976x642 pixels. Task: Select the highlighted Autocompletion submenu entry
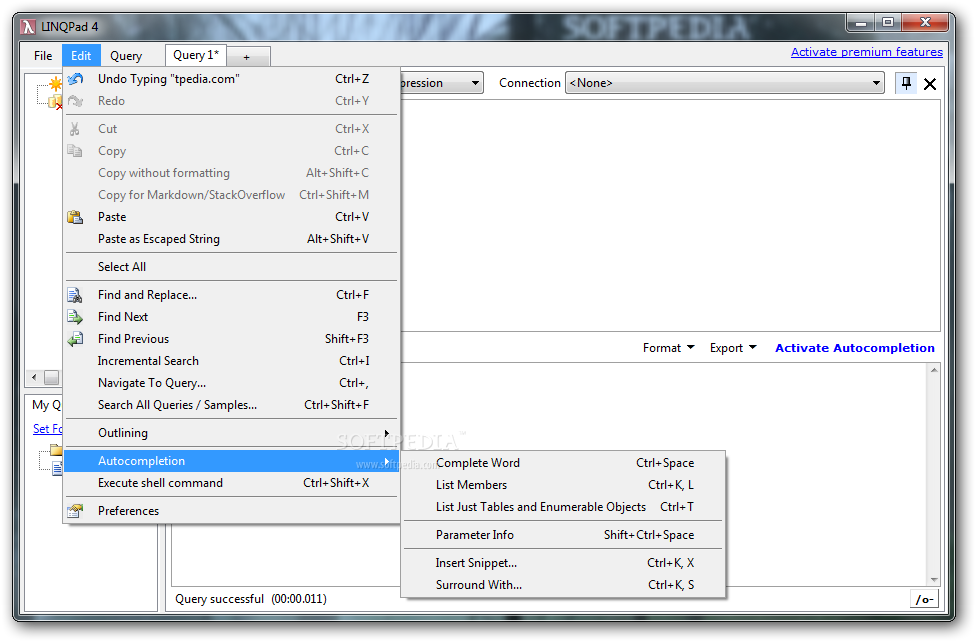[232, 461]
